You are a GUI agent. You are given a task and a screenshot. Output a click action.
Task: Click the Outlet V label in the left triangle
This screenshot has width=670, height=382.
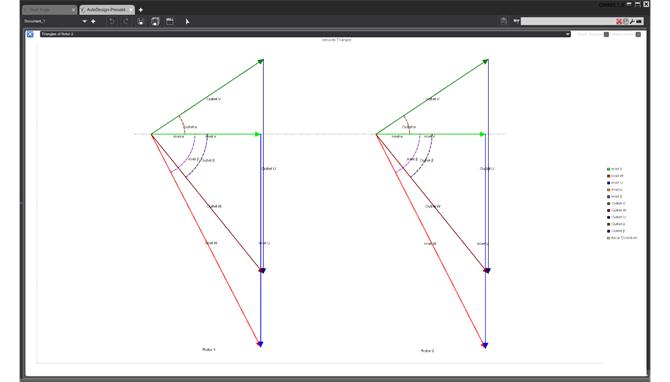[214, 99]
